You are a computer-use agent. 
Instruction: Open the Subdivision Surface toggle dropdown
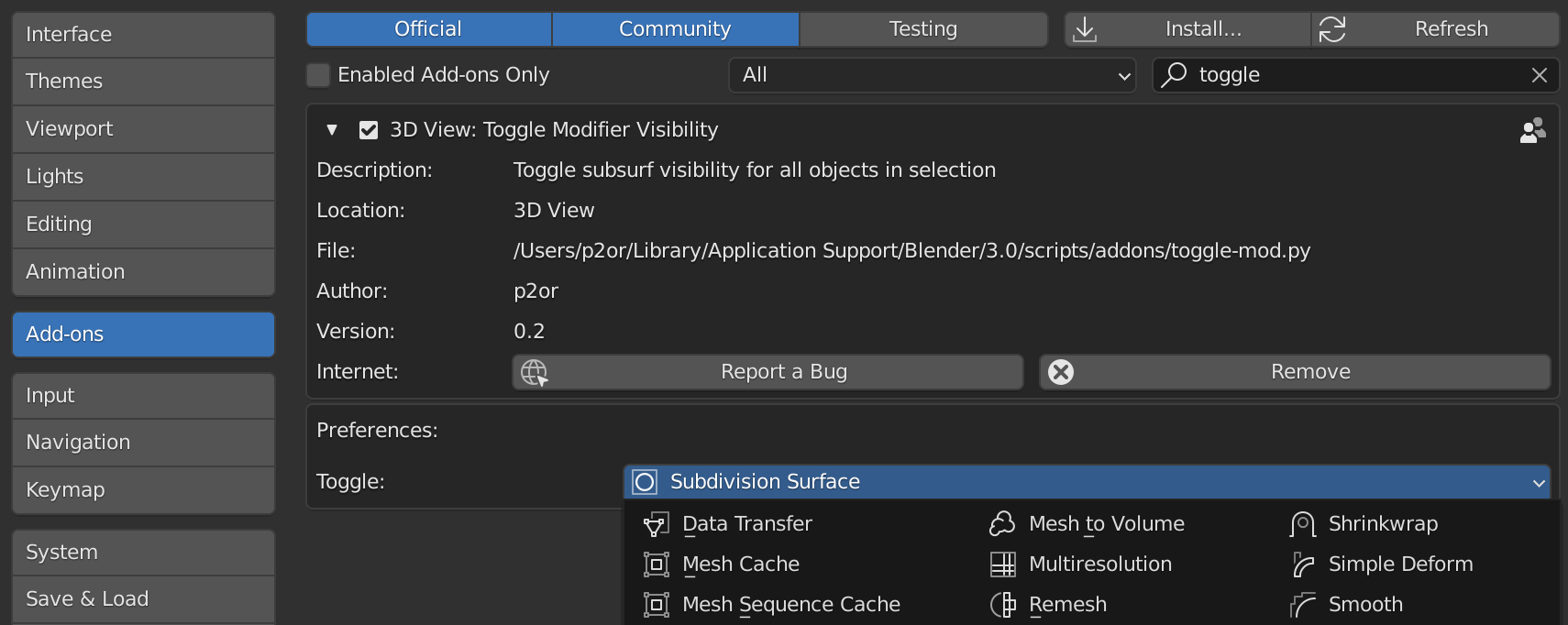coord(1087,482)
